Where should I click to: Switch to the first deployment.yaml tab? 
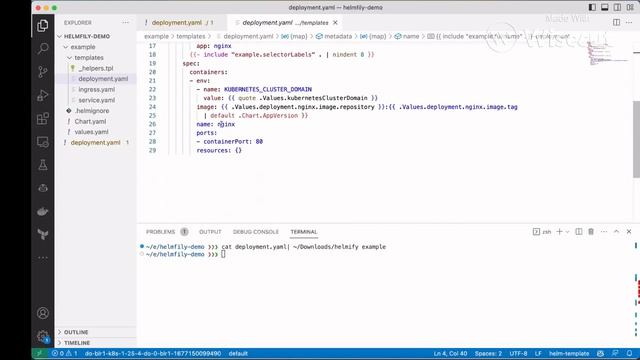[x=181, y=23]
